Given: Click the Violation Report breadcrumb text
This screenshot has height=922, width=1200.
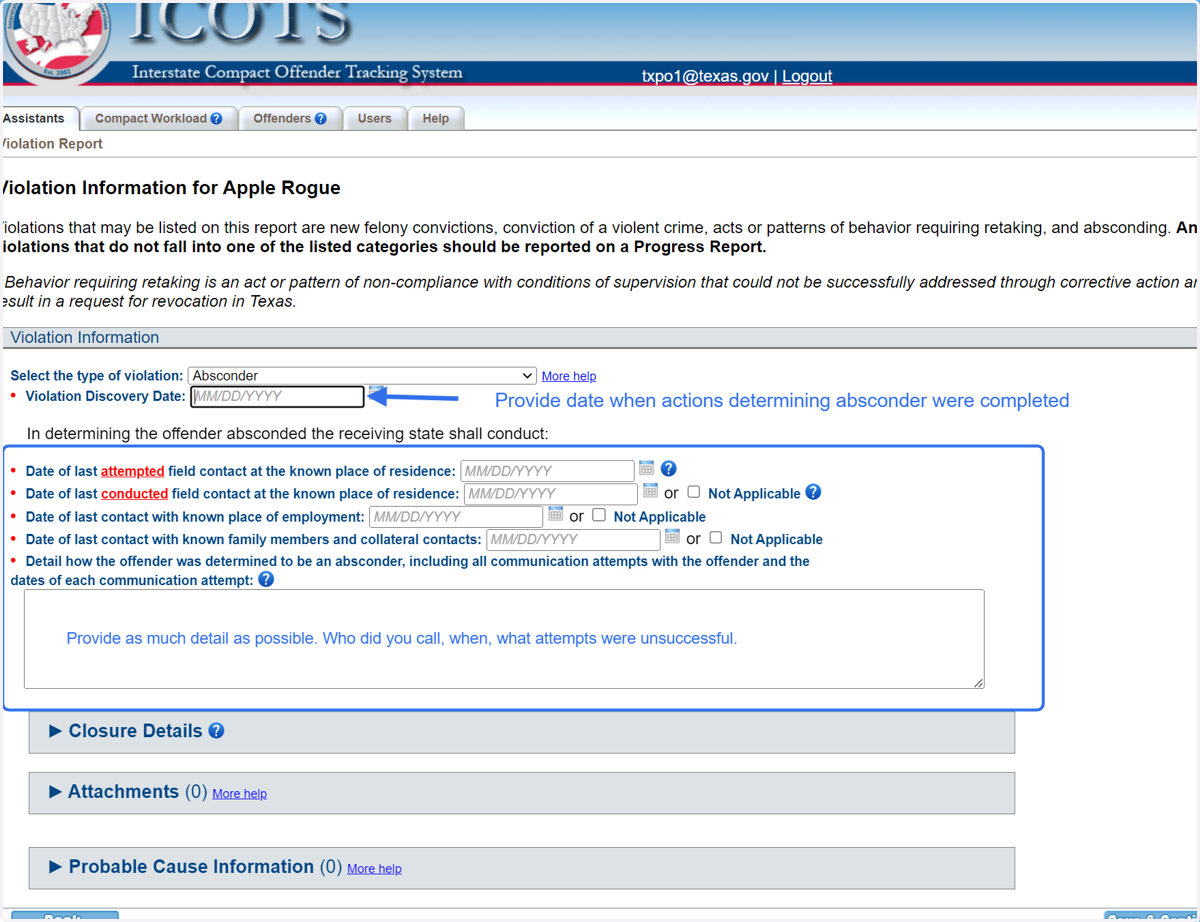Looking at the screenshot, I should (x=52, y=144).
